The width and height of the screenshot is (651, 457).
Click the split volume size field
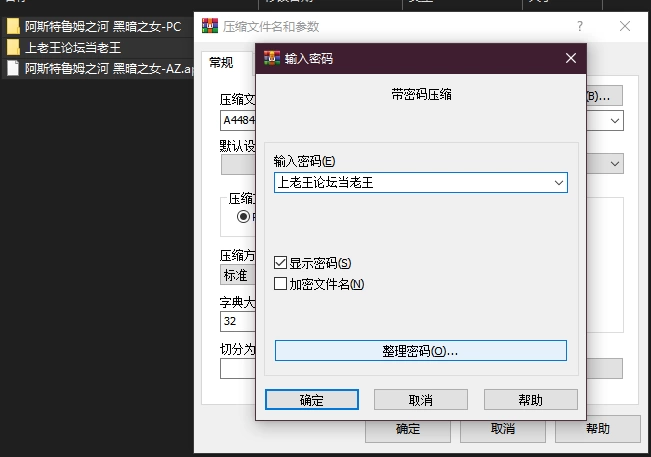point(238,368)
